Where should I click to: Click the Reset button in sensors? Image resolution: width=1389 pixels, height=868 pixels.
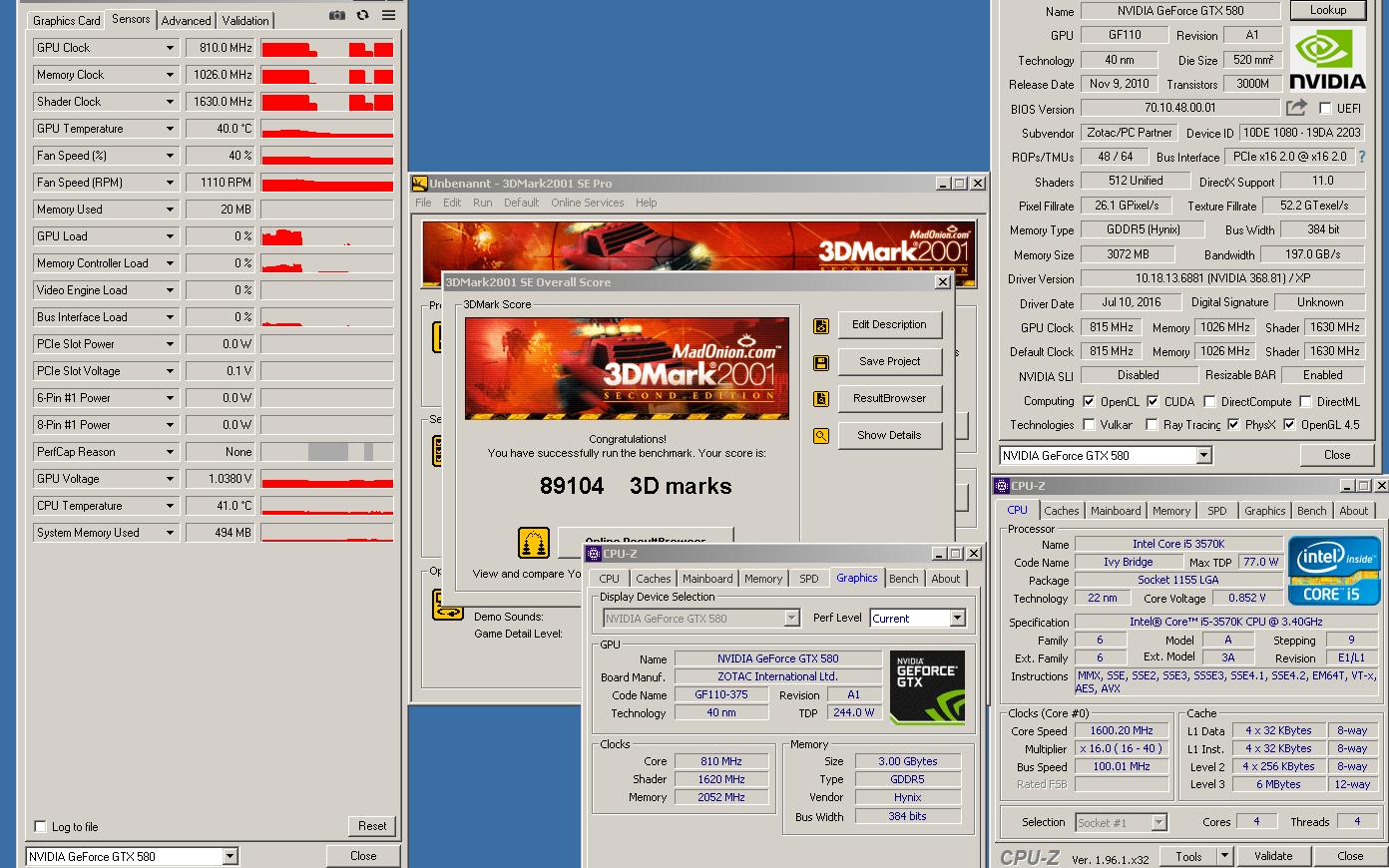[372, 826]
